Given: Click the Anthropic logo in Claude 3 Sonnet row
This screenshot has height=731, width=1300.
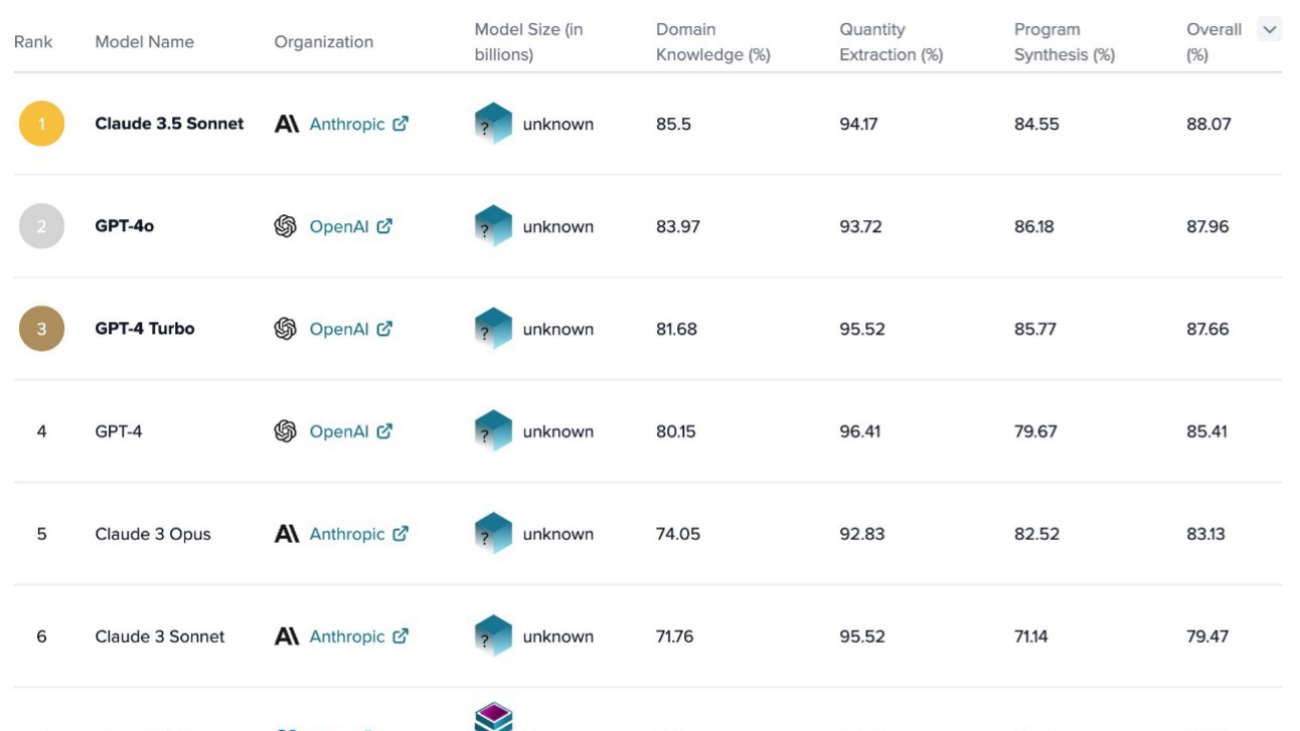Looking at the screenshot, I should tap(287, 637).
